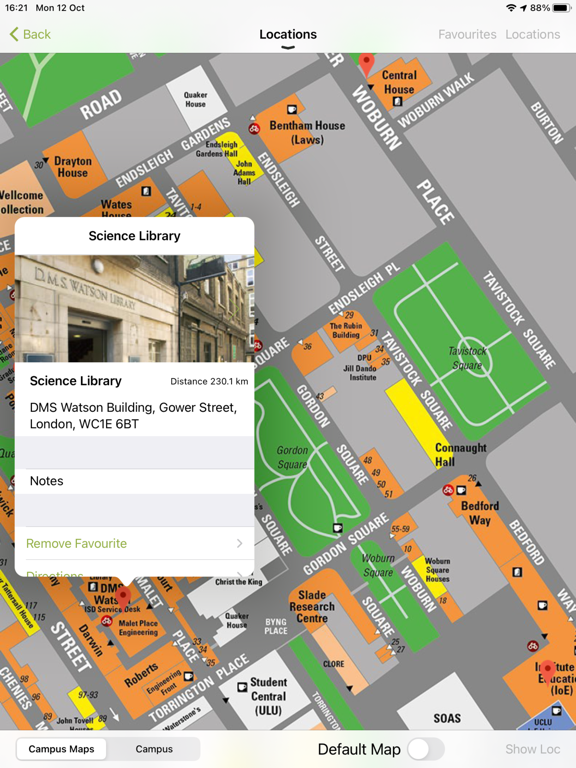Tap the Drayton House building label

click(72, 167)
